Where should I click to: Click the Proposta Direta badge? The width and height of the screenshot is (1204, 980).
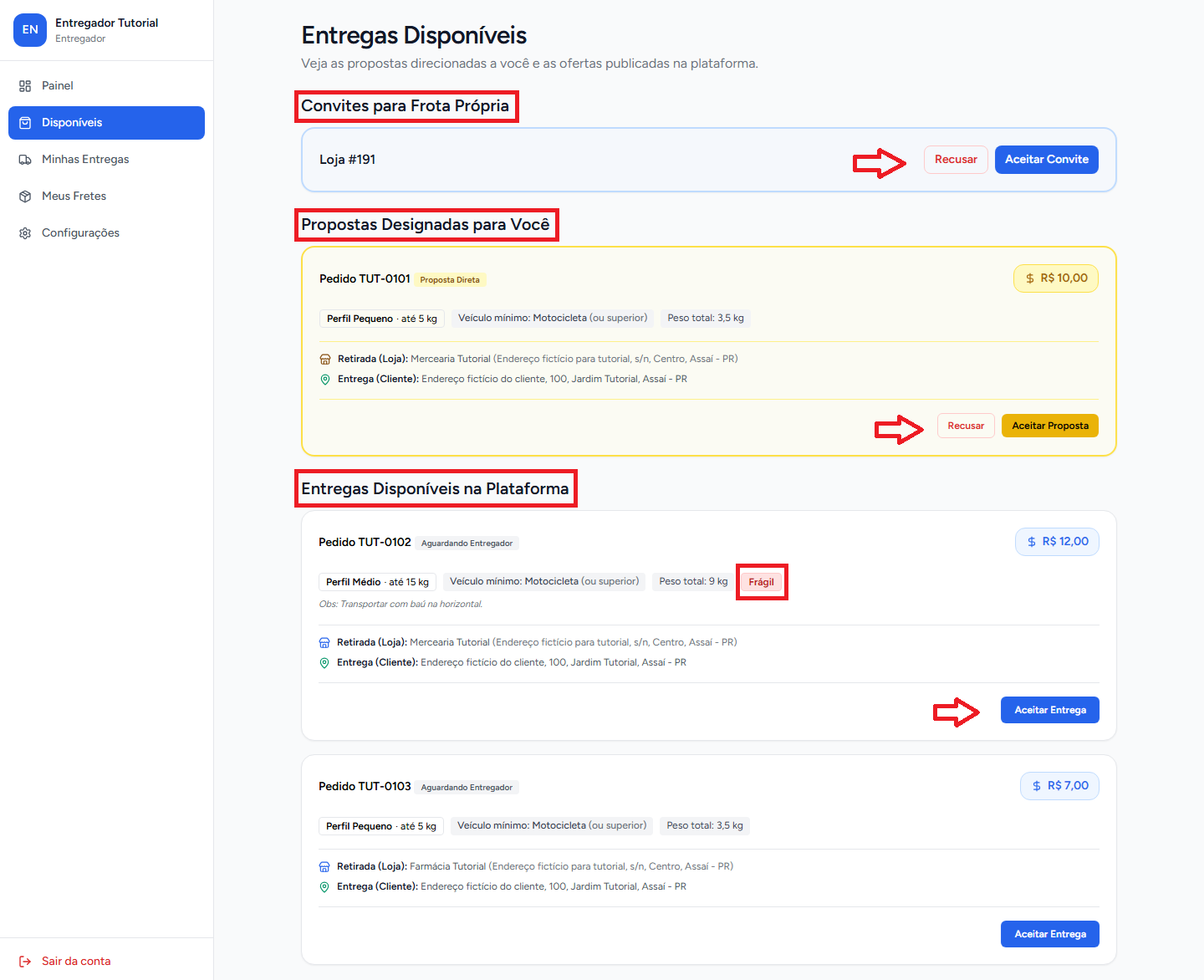point(450,280)
